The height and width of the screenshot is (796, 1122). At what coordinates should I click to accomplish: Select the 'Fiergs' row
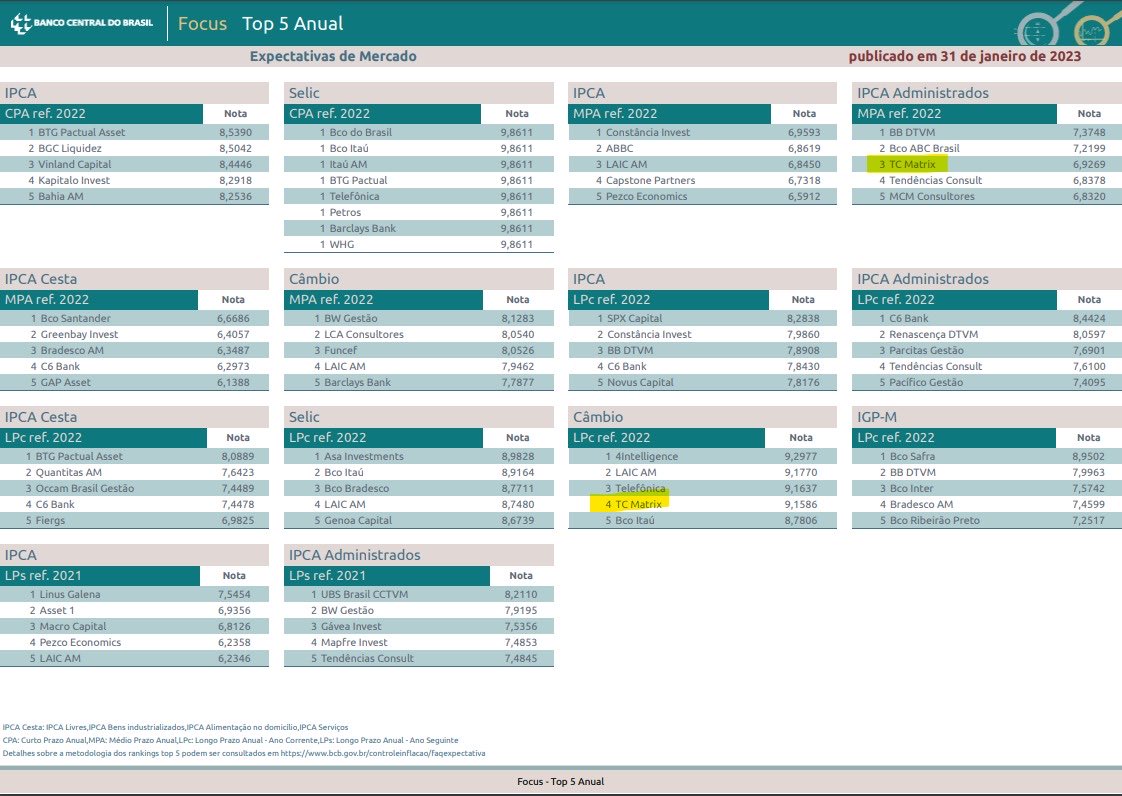coord(135,520)
